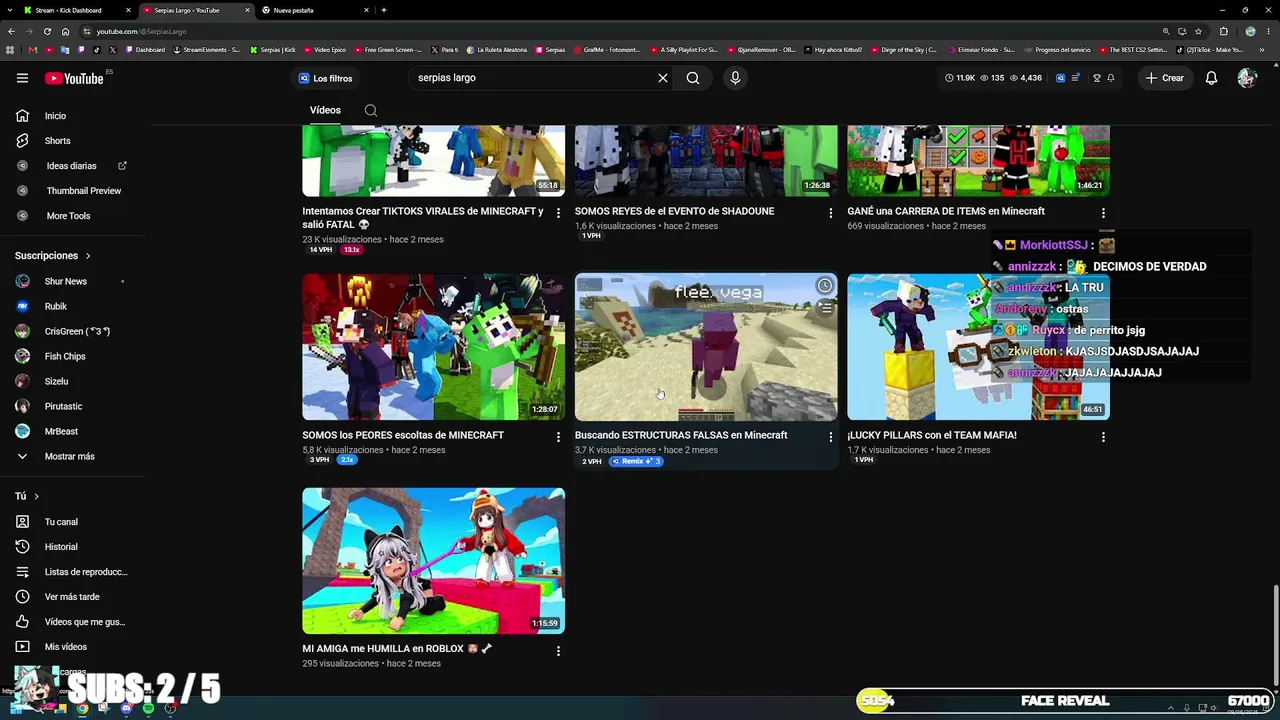The width and height of the screenshot is (1280, 720).
Task: Bookmark this page with the star icon
Action: click(x=1198, y=31)
